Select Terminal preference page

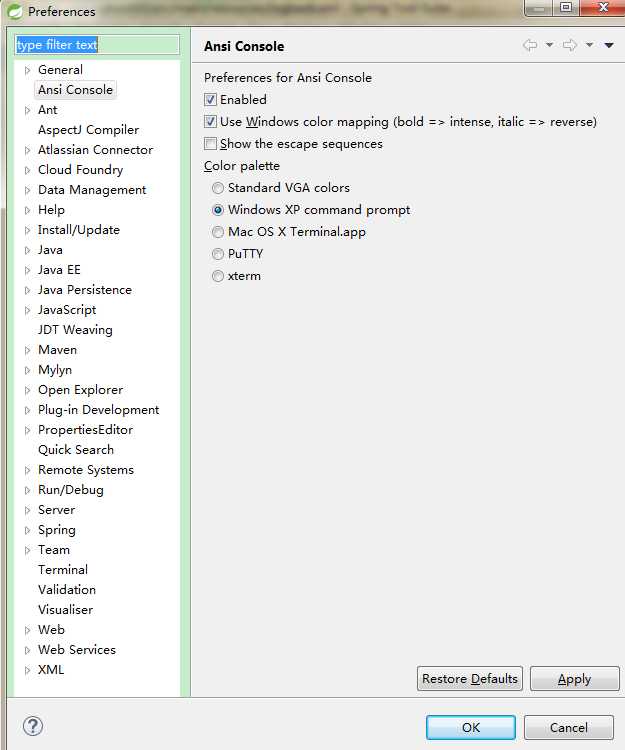63,570
